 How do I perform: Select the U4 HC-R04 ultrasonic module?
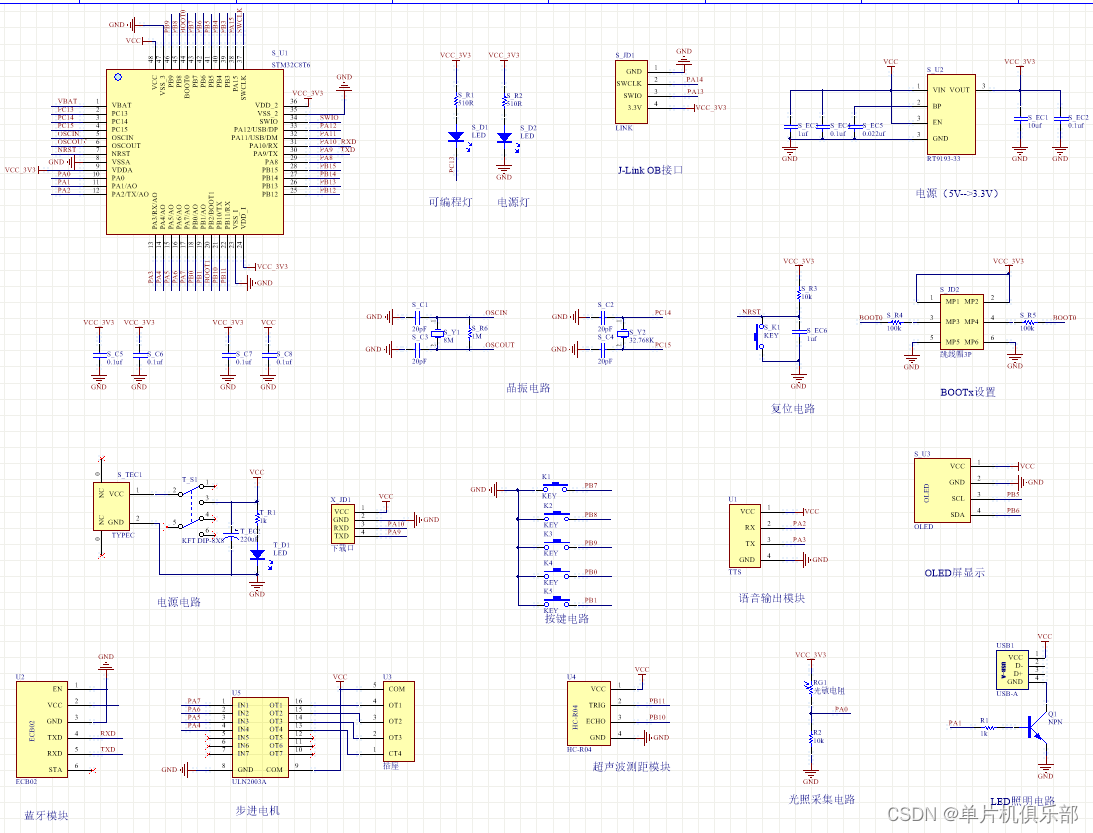[589, 714]
